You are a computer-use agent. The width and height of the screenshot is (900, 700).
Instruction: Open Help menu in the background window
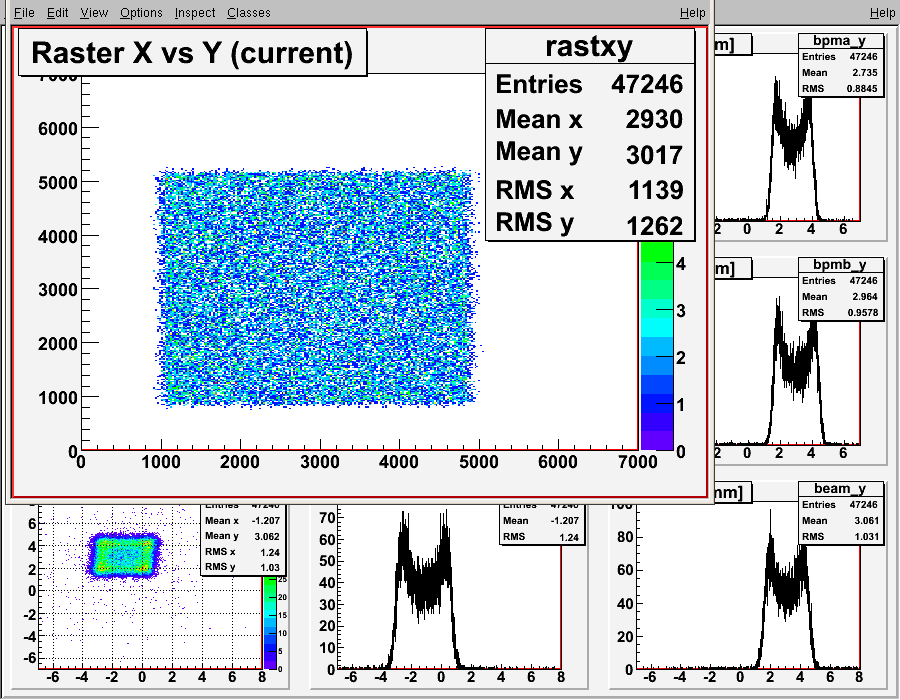(882, 13)
